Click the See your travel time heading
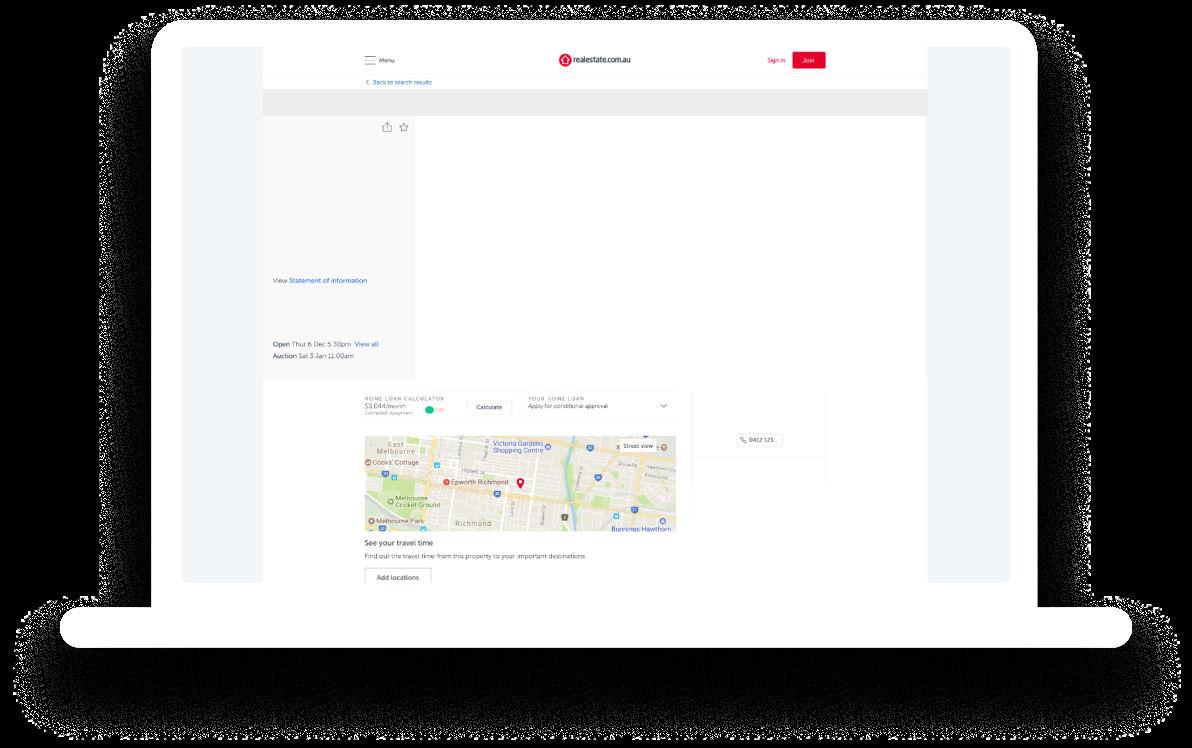Image resolution: width=1192 pixels, height=748 pixels. click(x=398, y=543)
